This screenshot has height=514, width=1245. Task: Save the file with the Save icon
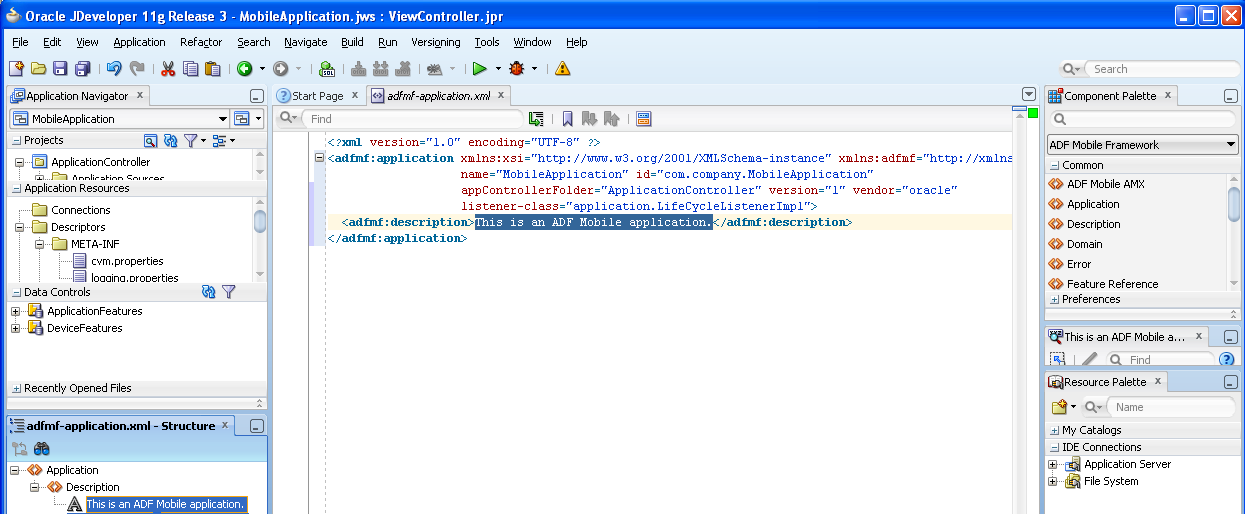[60, 69]
